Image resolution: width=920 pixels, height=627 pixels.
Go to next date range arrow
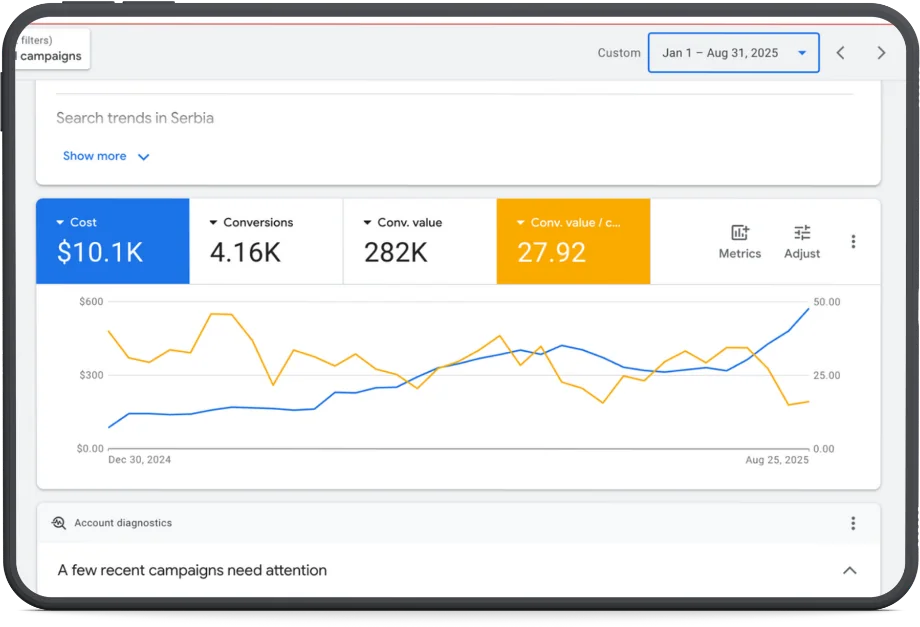tap(881, 53)
